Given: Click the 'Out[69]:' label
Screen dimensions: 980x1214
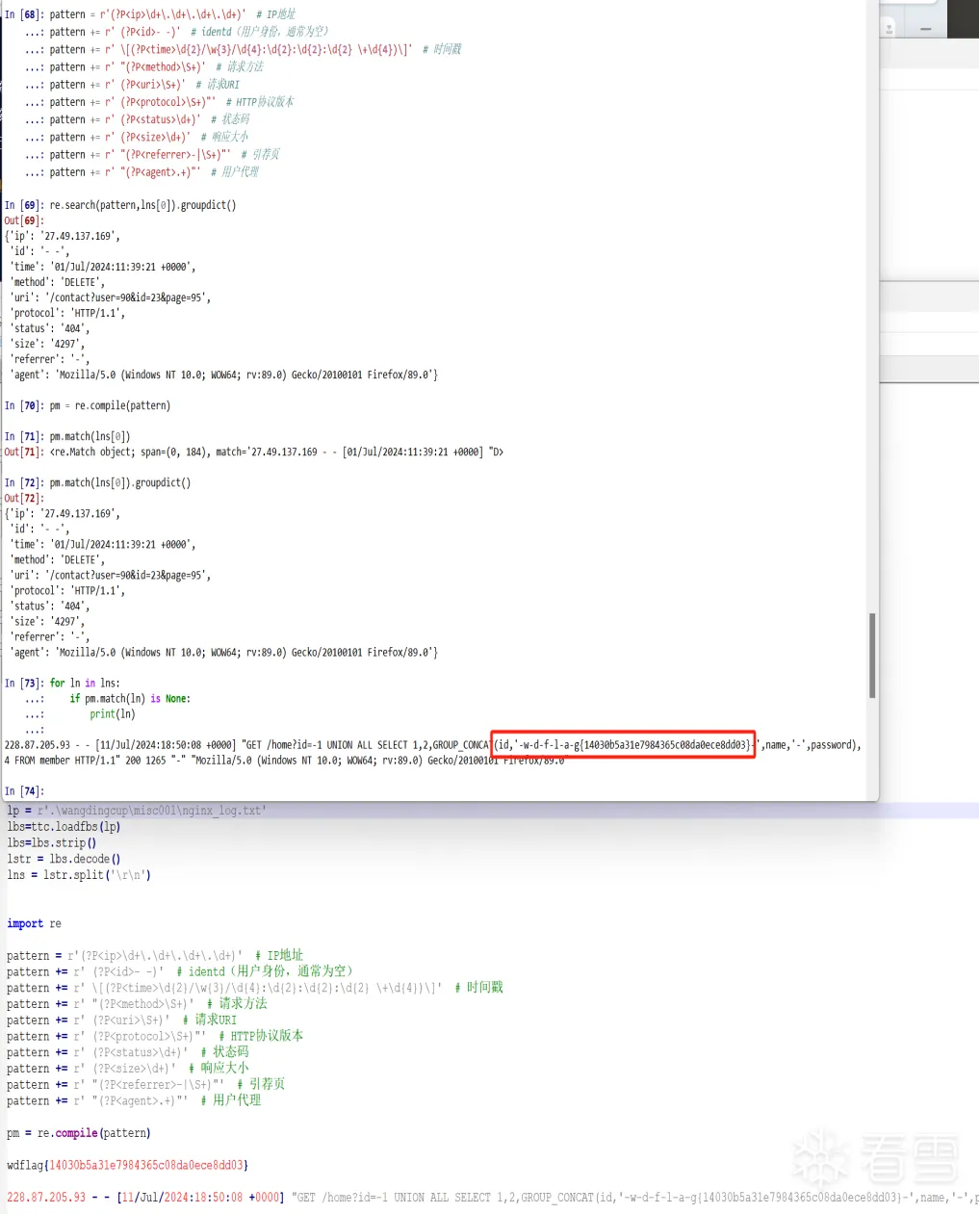Looking at the screenshot, I should coord(24,220).
